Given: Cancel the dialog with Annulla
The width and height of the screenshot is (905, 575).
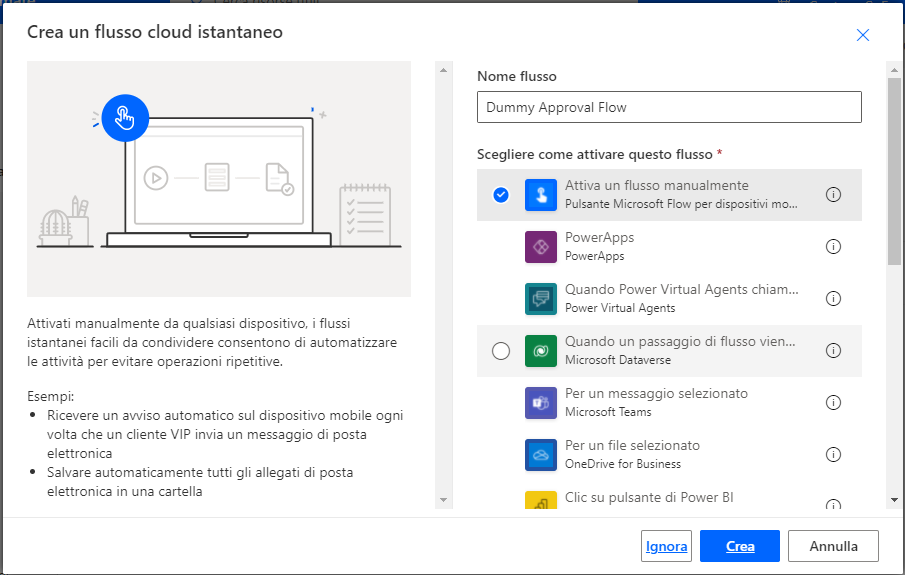Looking at the screenshot, I should pos(833,546).
